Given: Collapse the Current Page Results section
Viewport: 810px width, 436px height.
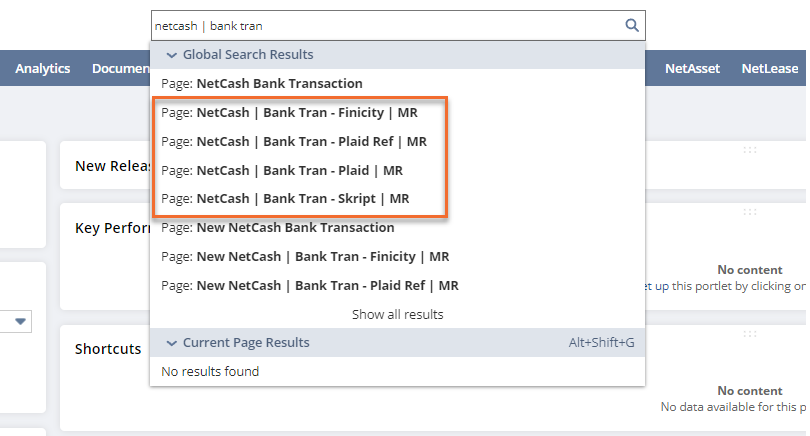Looking at the screenshot, I should pos(172,343).
